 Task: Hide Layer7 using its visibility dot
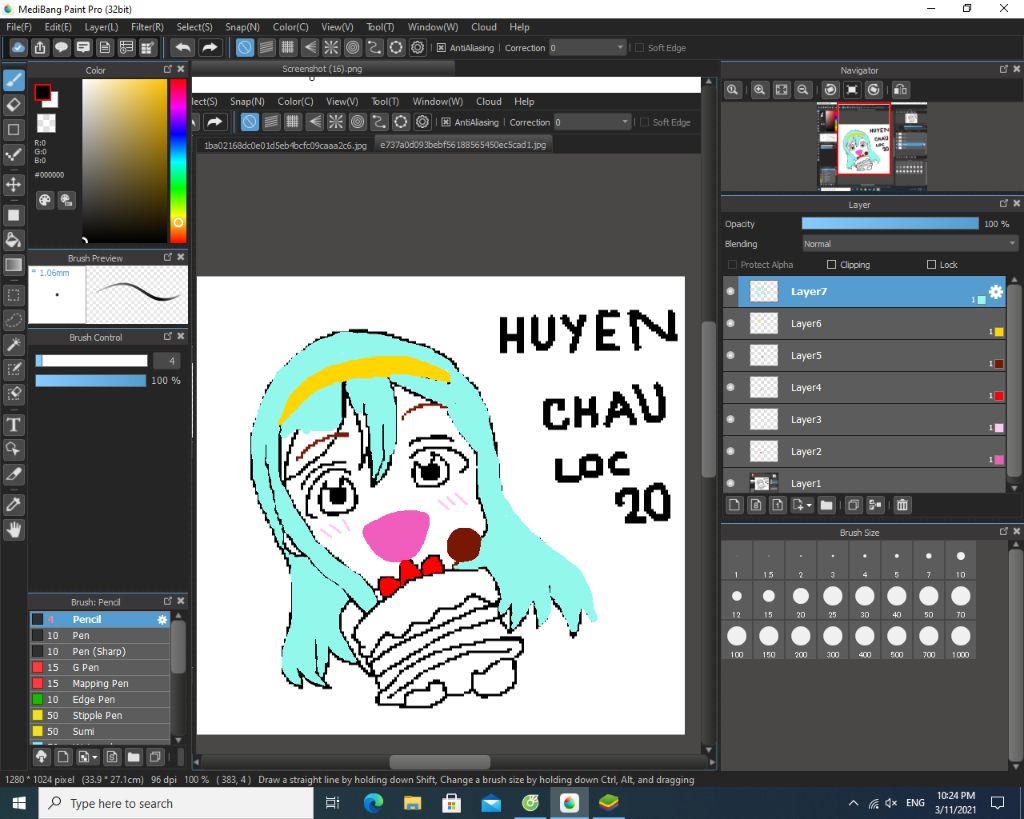730,291
